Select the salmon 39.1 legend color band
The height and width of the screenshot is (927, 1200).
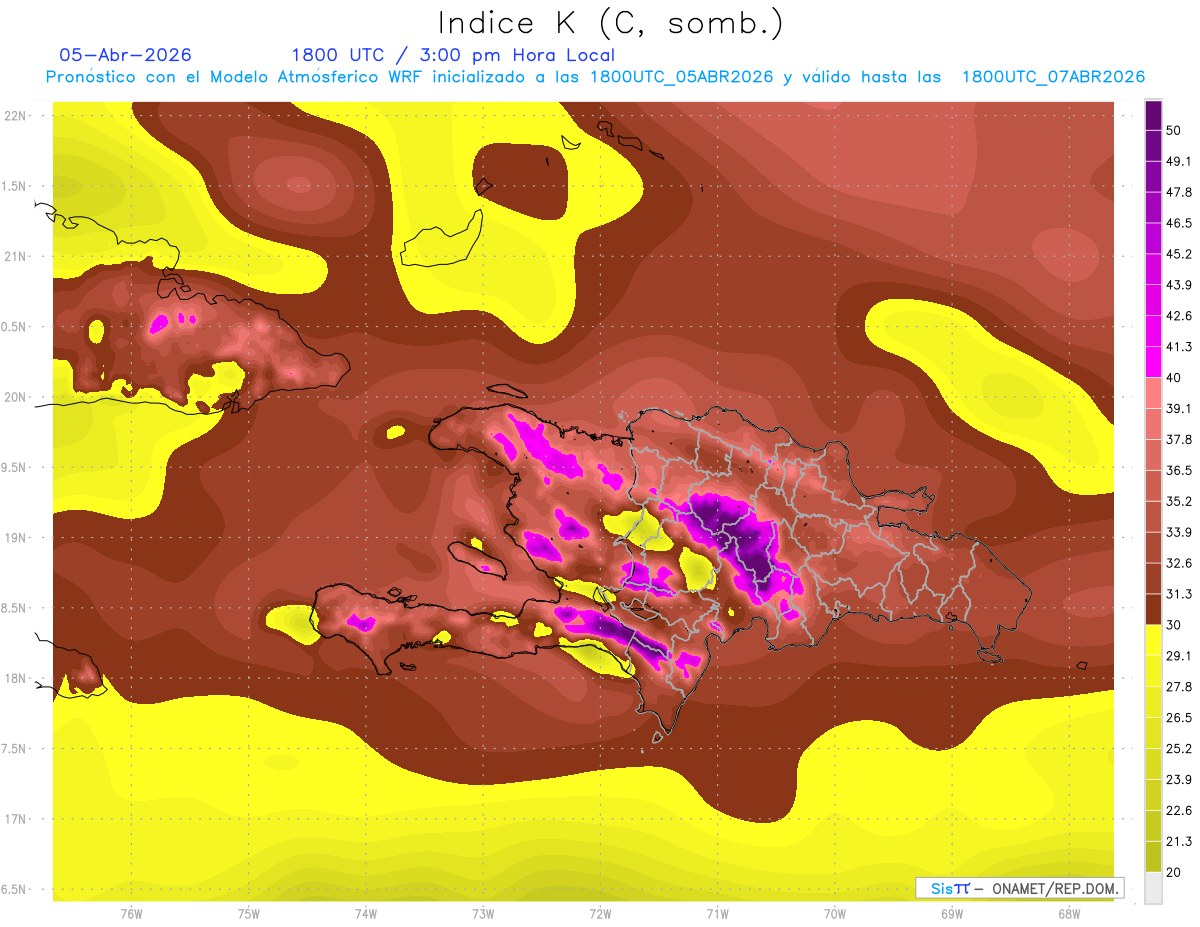click(1153, 392)
